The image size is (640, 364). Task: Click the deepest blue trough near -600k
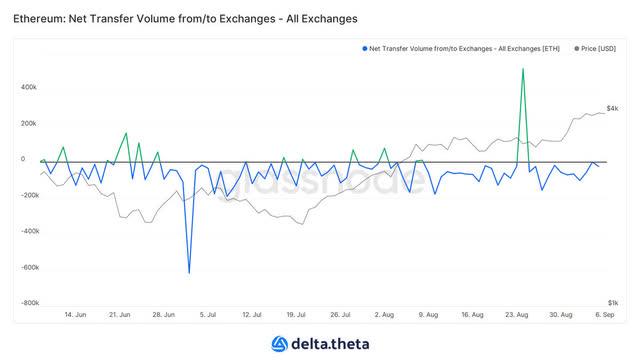[189, 273]
